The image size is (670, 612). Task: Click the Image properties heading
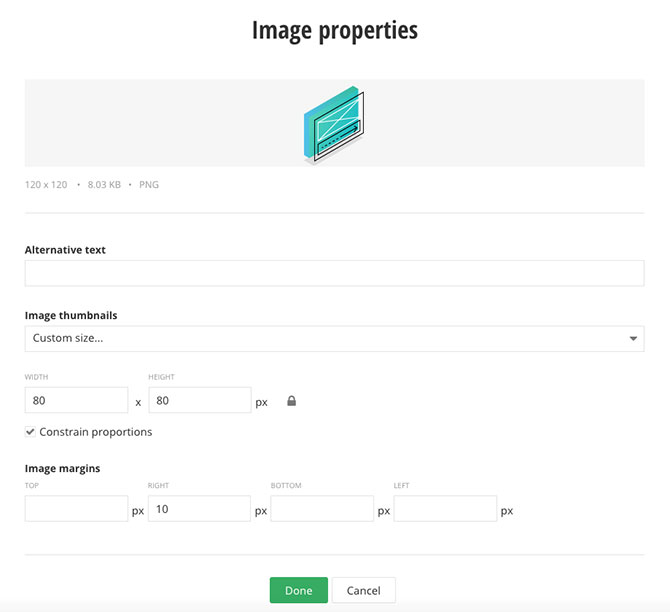[334, 31]
